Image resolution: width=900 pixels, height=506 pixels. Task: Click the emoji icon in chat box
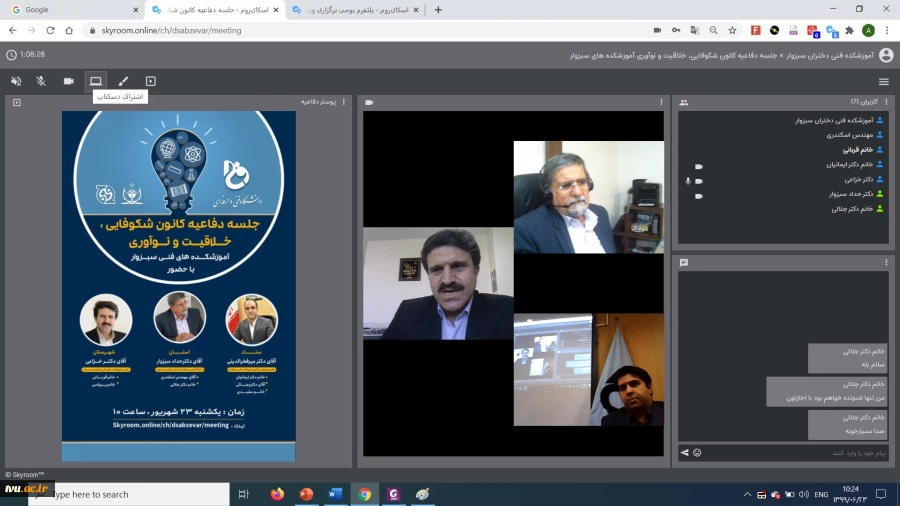click(697, 453)
